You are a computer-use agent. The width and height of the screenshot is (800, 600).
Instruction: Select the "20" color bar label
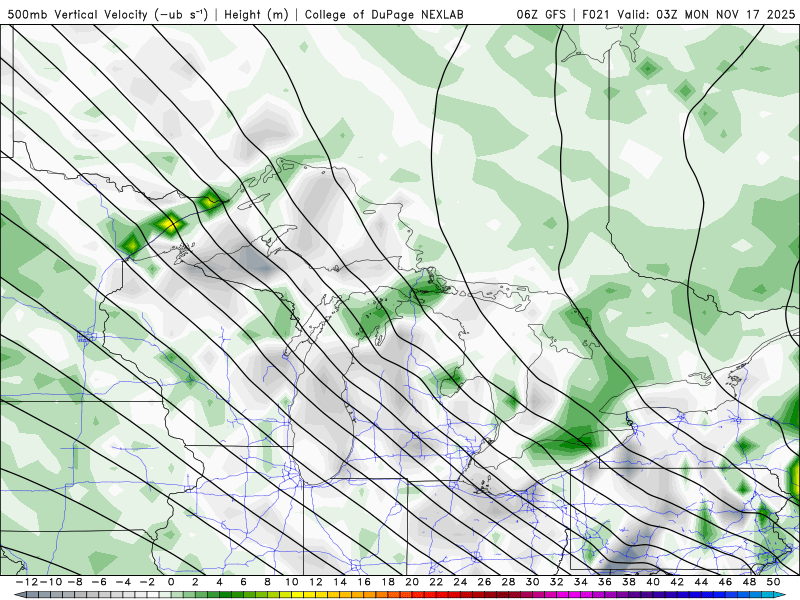[x=412, y=582]
